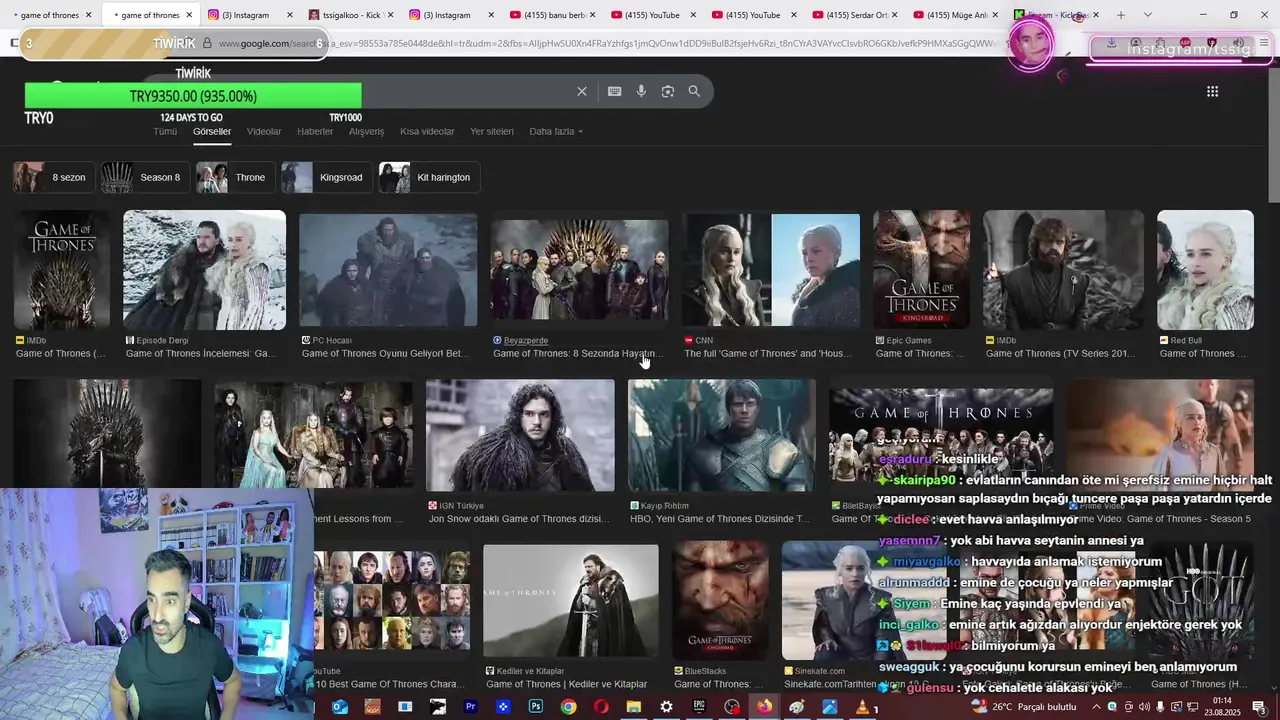Open Paint palette icon on taskbar
This screenshot has width=1280, height=720.
tap(797, 707)
